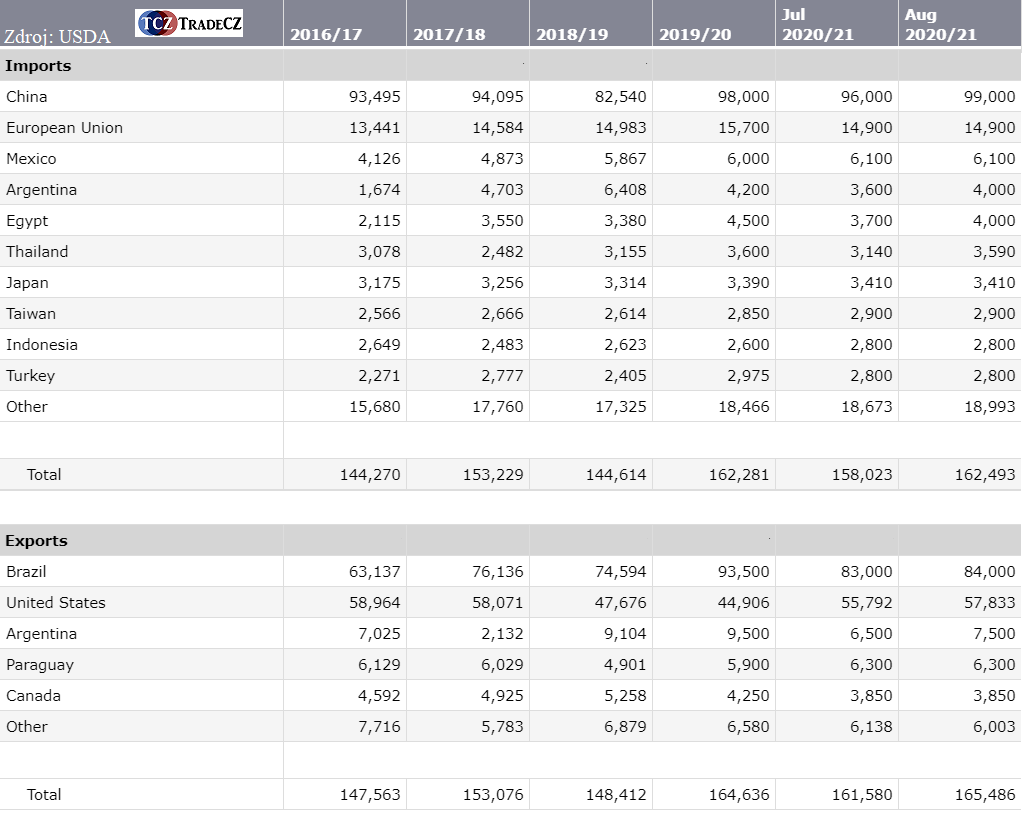
Task: Click the Zdroj: USDA source text
Action: (57, 37)
